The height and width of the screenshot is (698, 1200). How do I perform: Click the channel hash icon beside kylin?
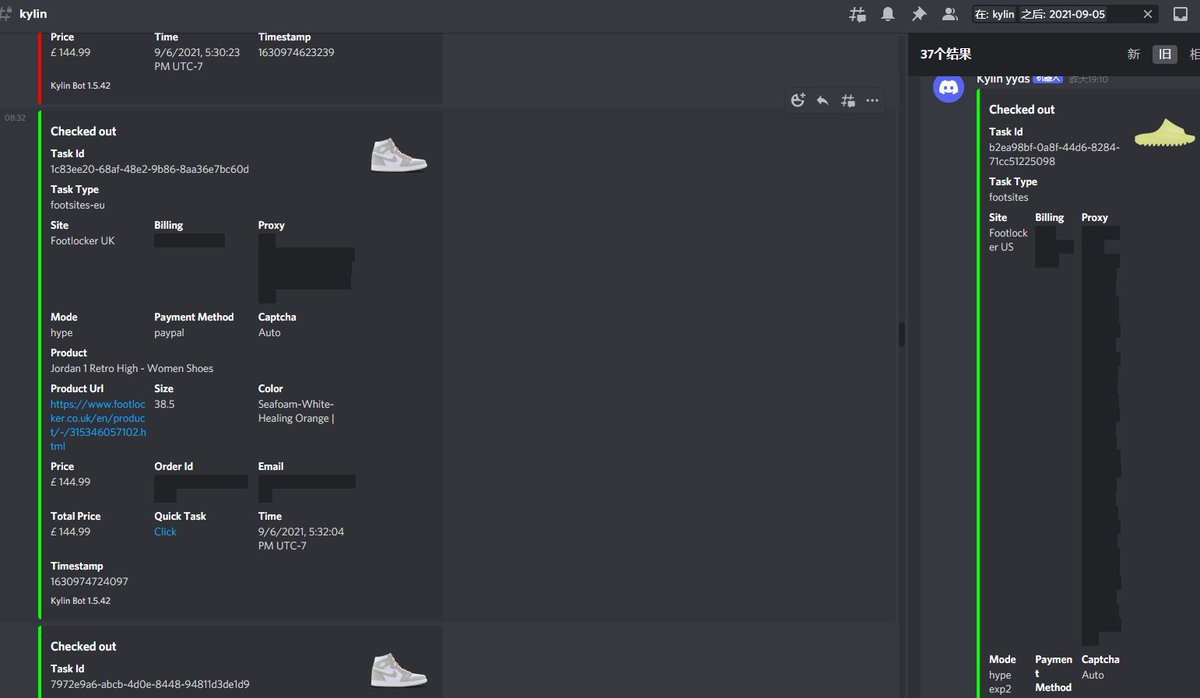(7, 14)
